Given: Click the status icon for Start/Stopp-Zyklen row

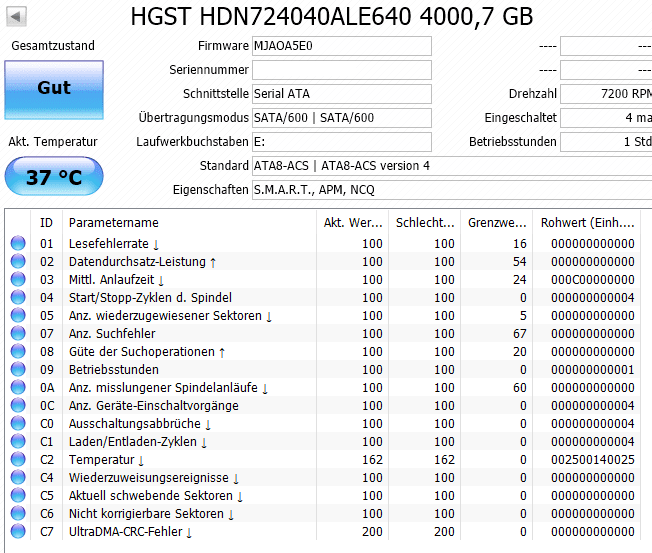Looking at the screenshot, I should point(18,297).
